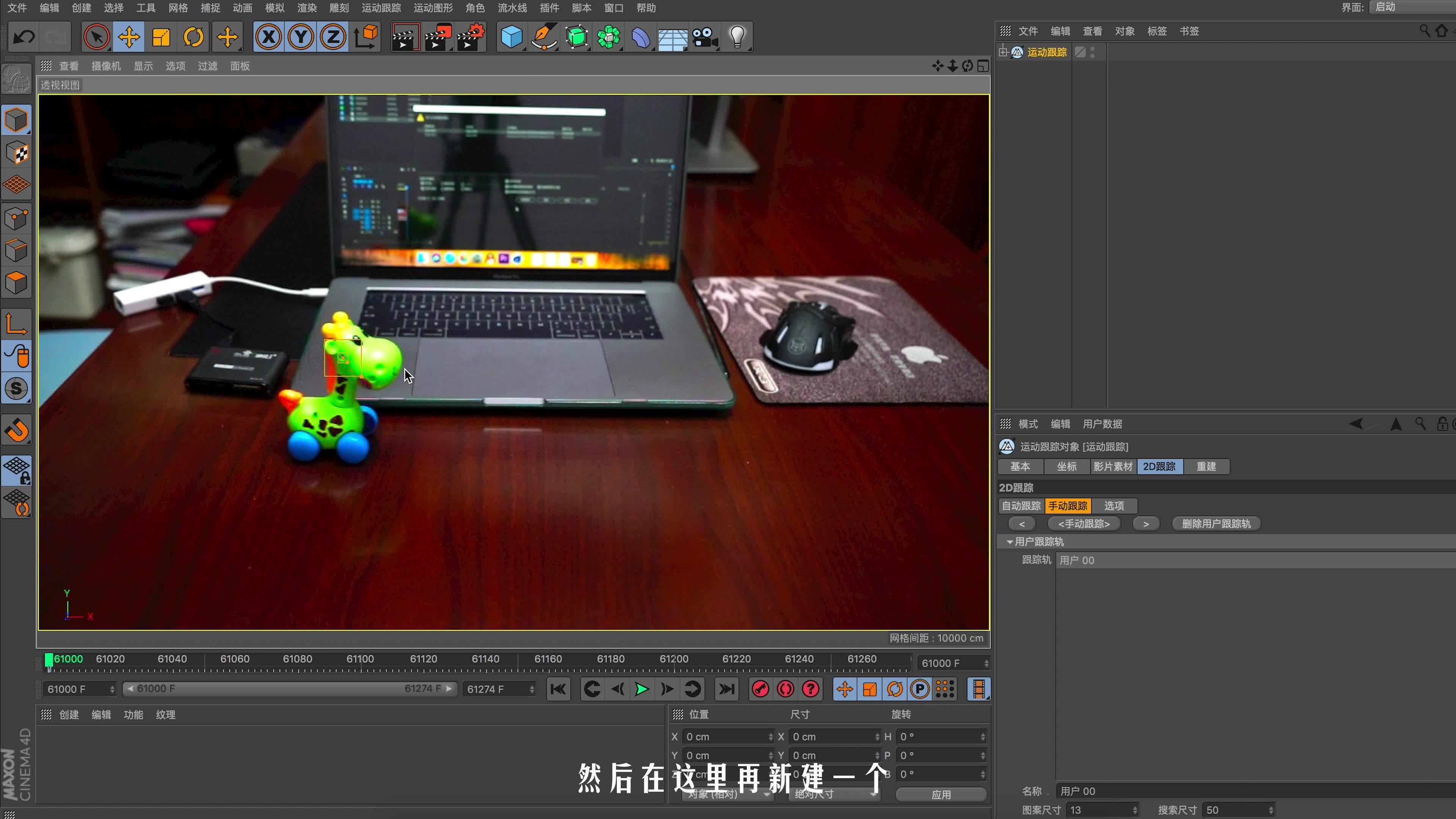Open the 运动跟踪 menu in menu bar

click(x=381, y=8)
